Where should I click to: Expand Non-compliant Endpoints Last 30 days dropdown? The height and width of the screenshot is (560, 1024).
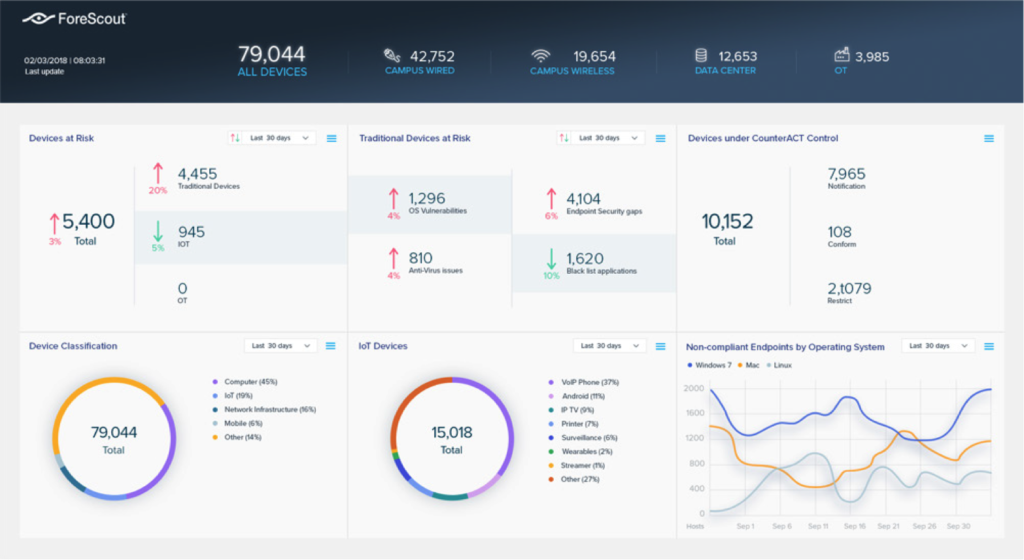coord(937,346)
